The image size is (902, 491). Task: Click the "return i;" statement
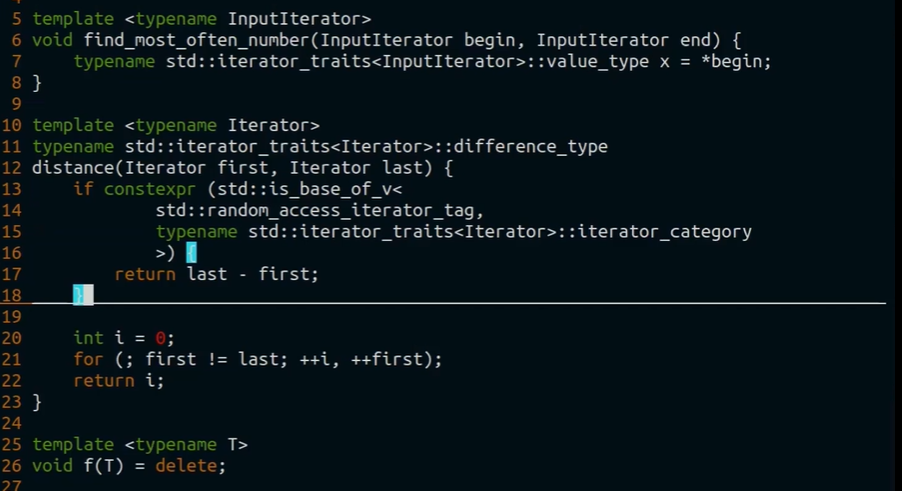click(x=119, y=381)
